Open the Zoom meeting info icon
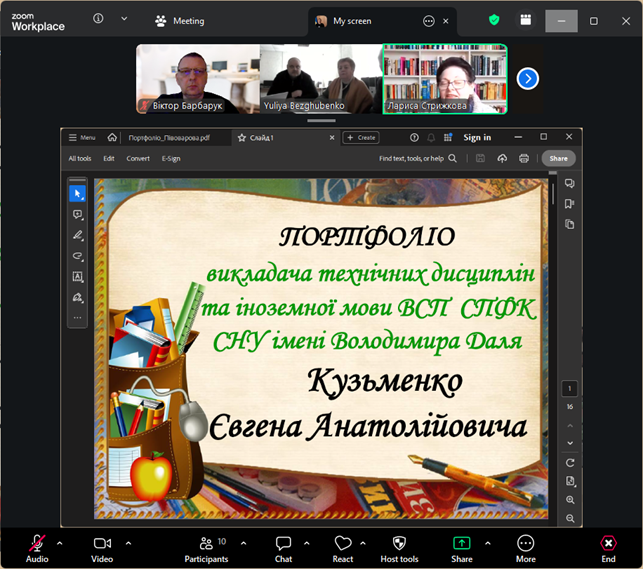Viewport: 643px width, 569px height. tap(98, 18)
